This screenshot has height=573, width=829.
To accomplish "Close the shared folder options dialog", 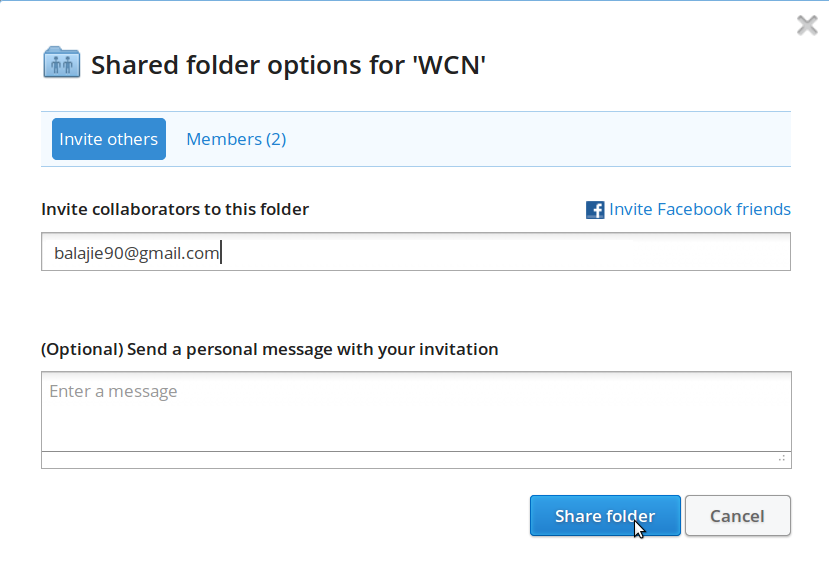I will click(x=807, y=25).
